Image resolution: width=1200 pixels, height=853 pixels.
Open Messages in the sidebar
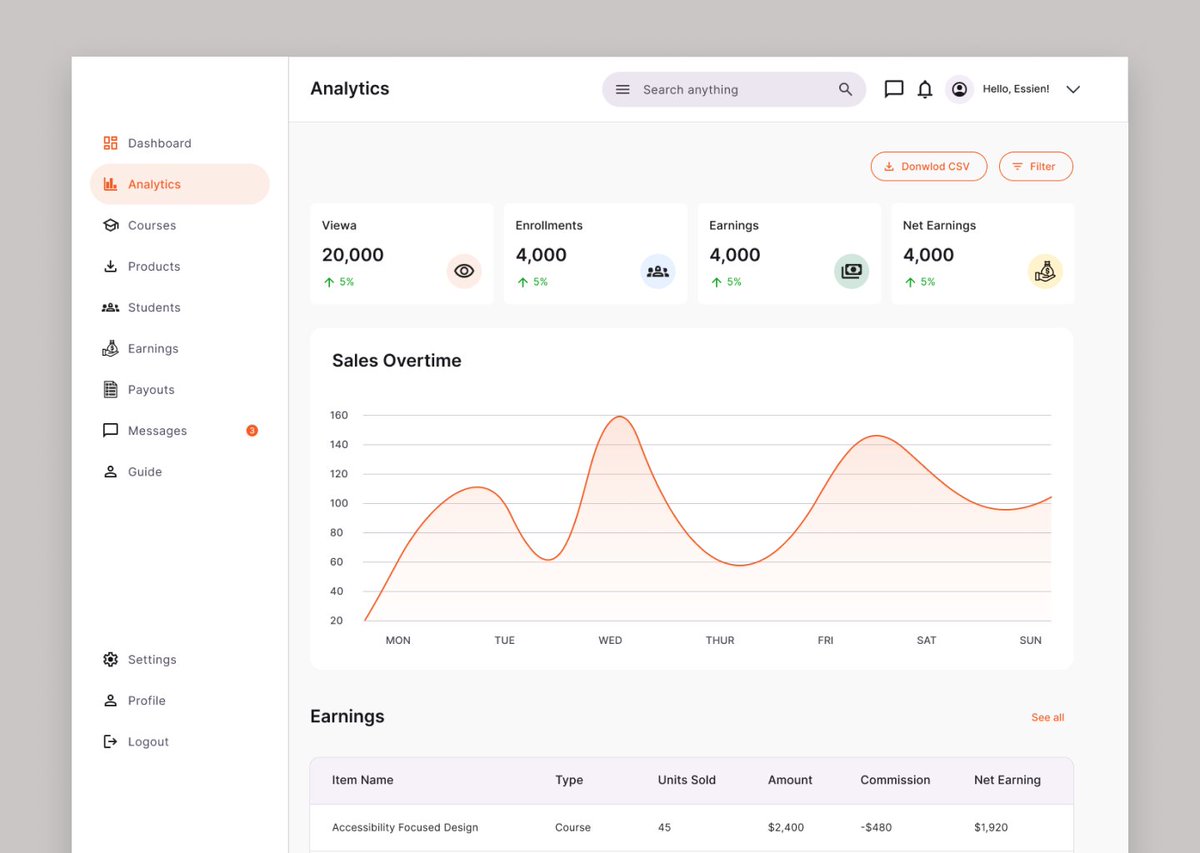click(145, 430)
